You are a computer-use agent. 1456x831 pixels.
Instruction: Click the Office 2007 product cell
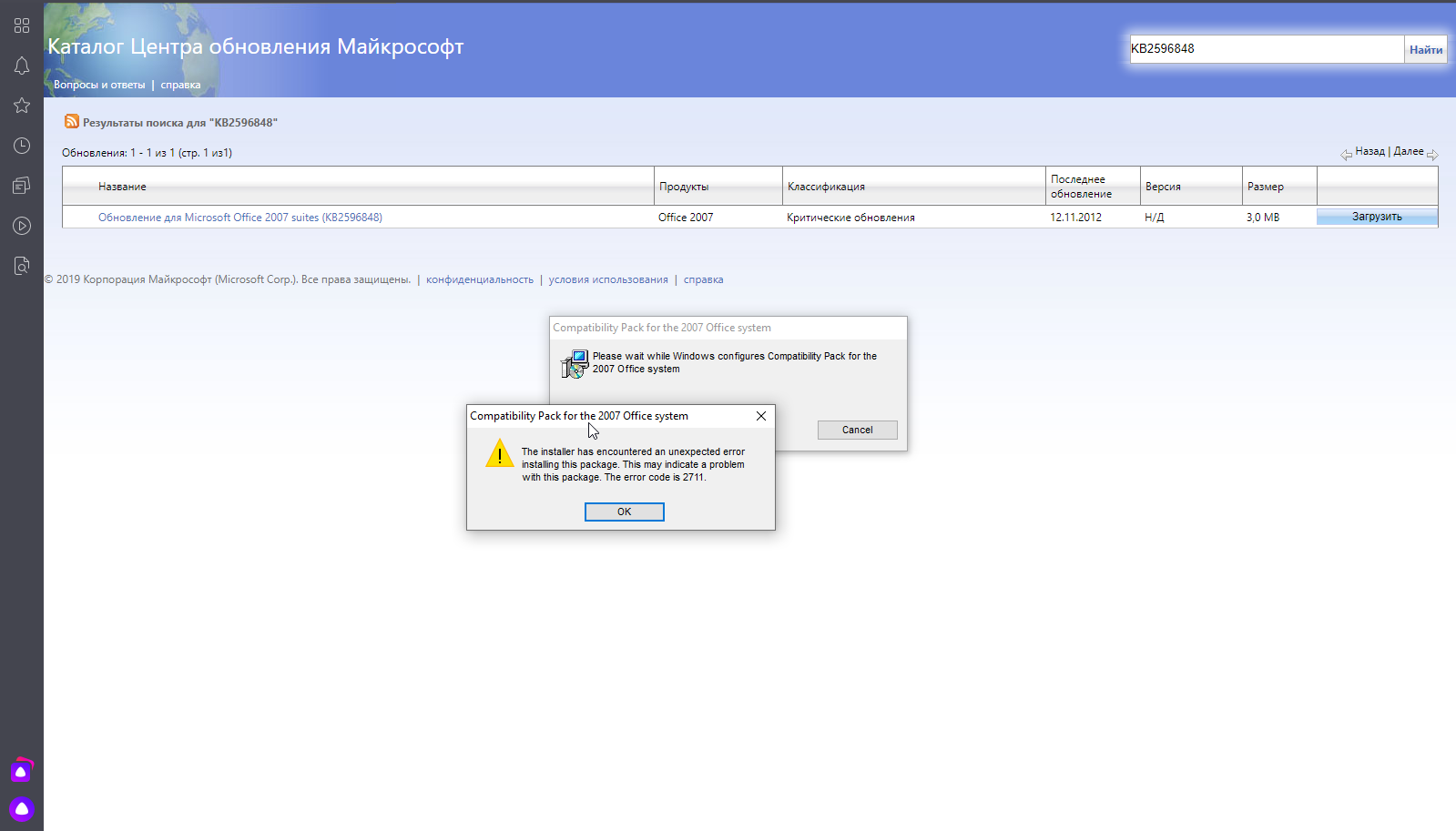686,218
